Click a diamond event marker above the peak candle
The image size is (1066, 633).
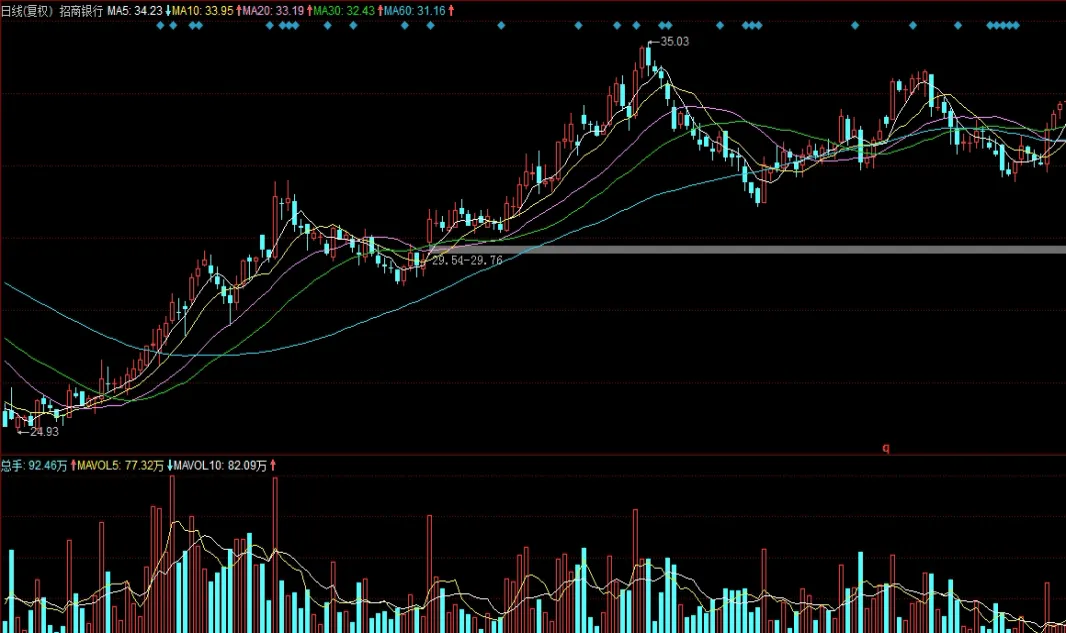[x=660, y=25]
